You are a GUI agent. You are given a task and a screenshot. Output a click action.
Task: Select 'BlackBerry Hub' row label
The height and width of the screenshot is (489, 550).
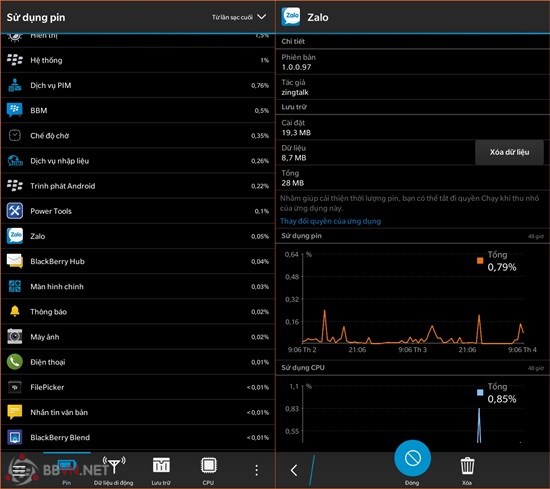click(x=58, y=261)
